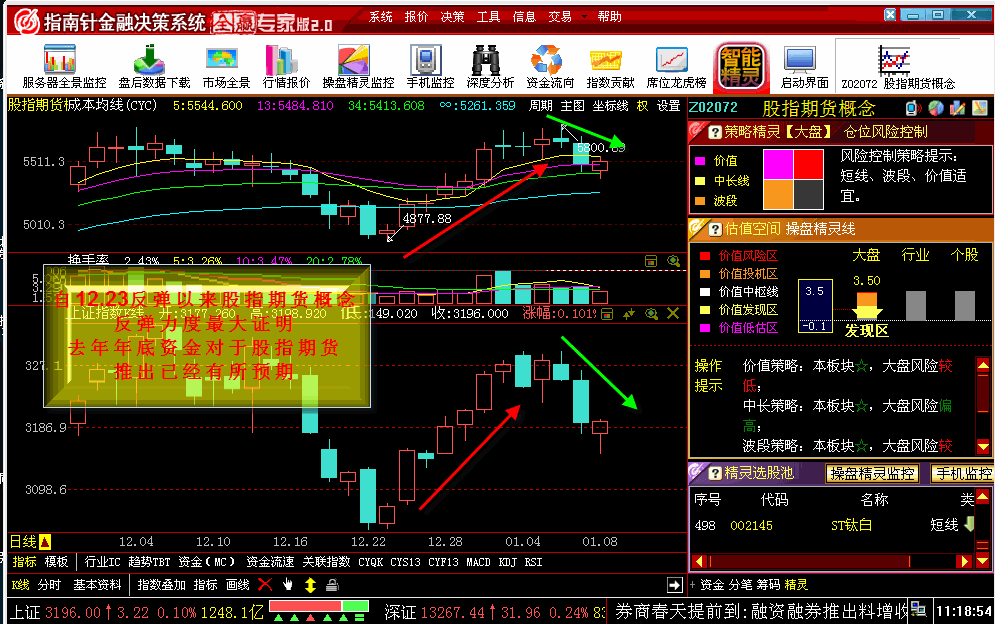
Task: Select the 资金流速 indicator
Action: click(x=270, y=562)
